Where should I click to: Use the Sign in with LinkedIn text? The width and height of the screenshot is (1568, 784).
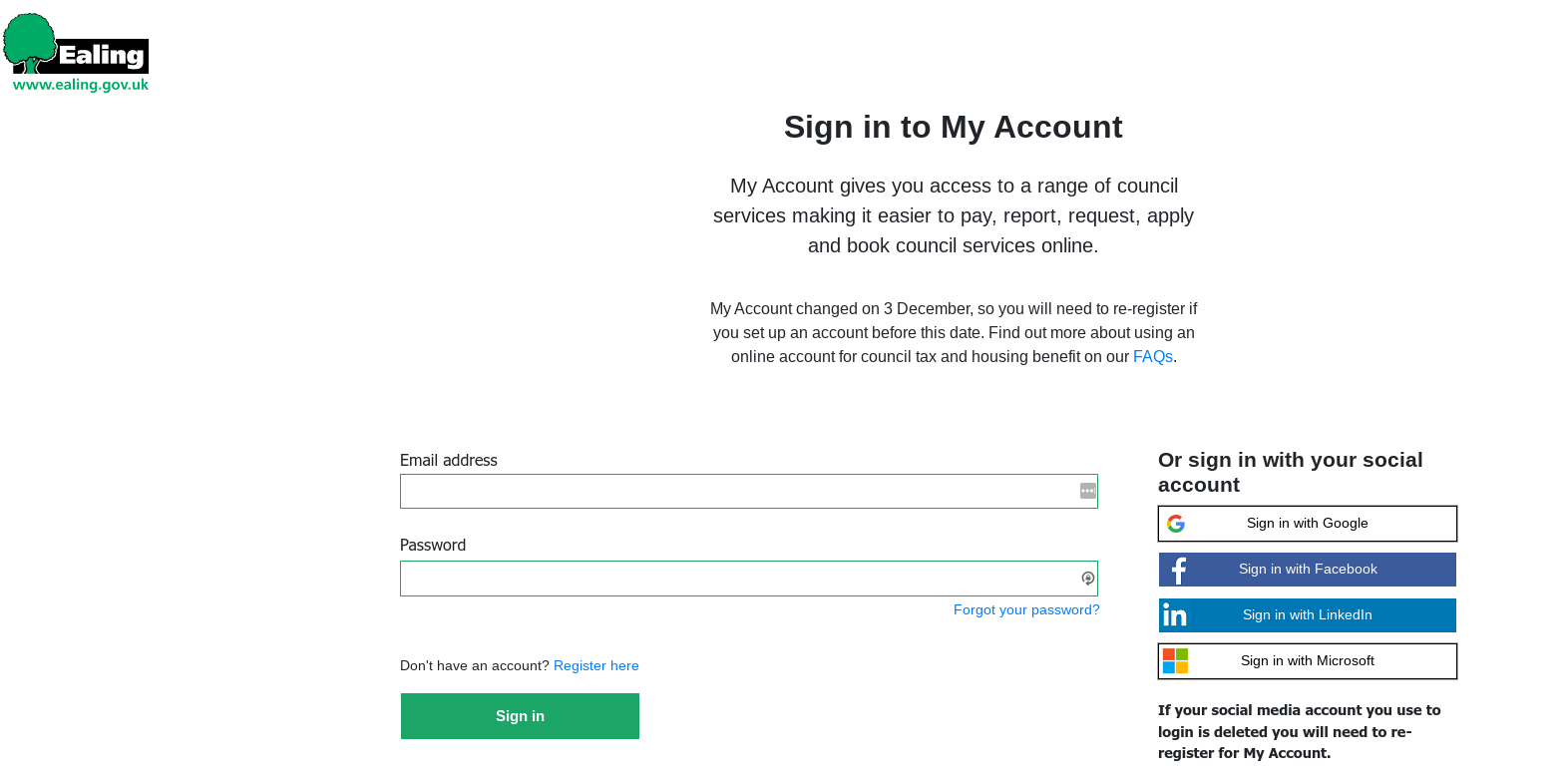point(1307,615)
